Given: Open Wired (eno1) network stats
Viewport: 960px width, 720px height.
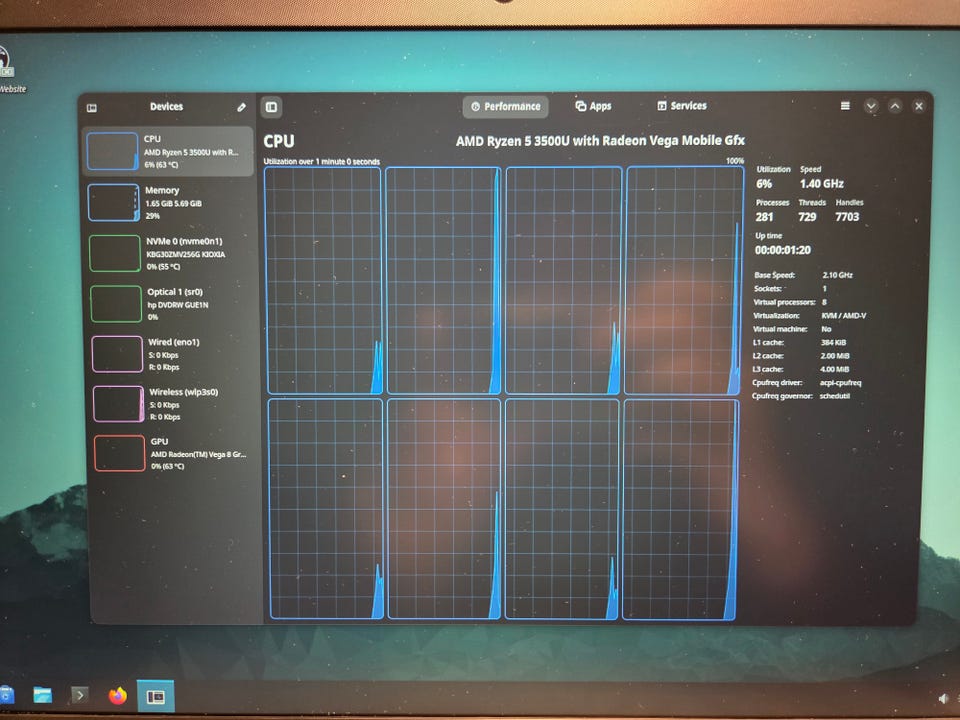Looking at the screenshot, I should tap(171, 354).
